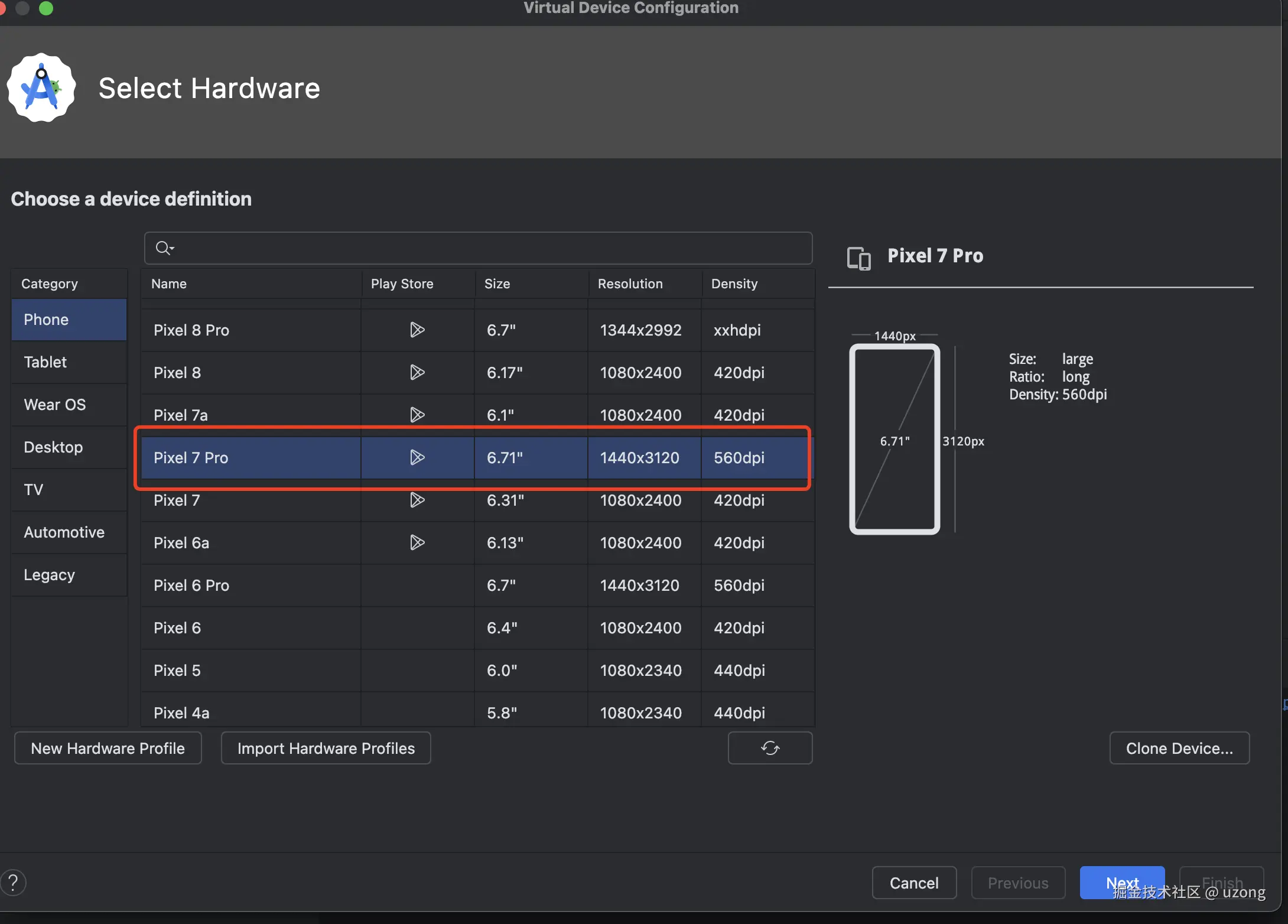Screen dimensions: 1288x924
Task: Click the Play Store icon for Pixel 8 Pro
Action: coord(417,330)
